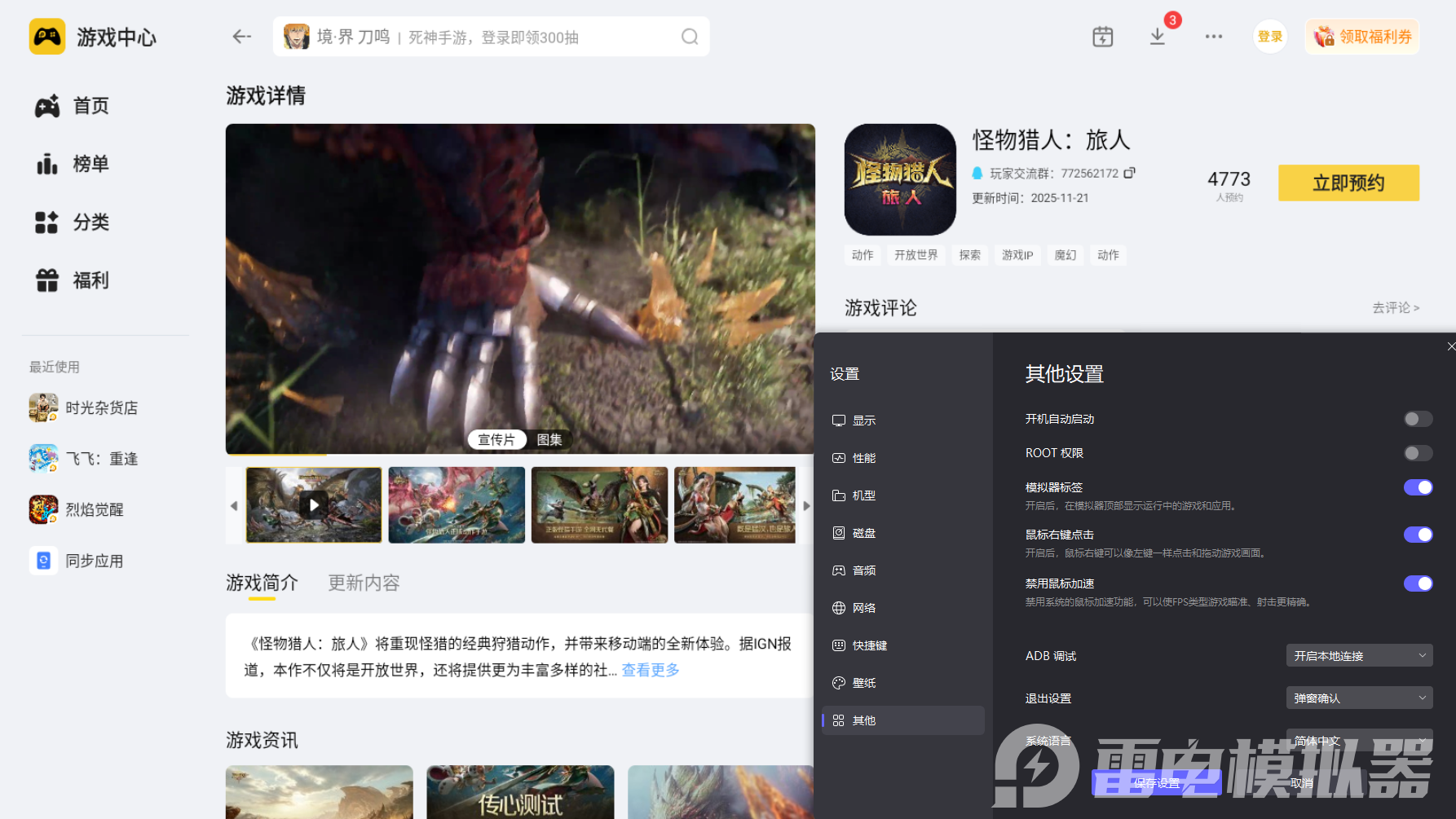The width and height of the screenshot is (1456, 819).
Task: Open the 系统语言 dropdown
Action: coord(1358,740)
